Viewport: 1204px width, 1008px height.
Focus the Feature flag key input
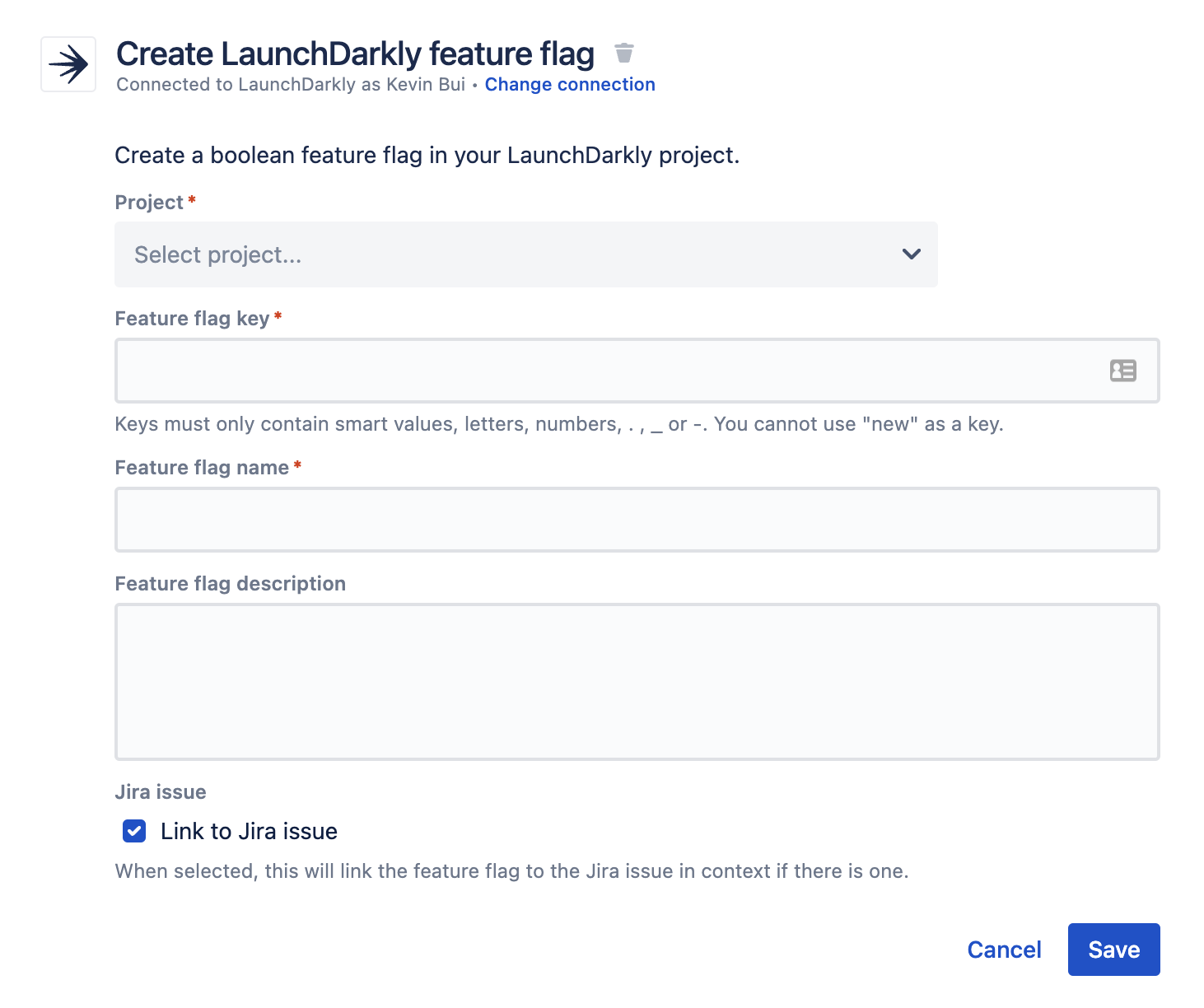point(637,371)
